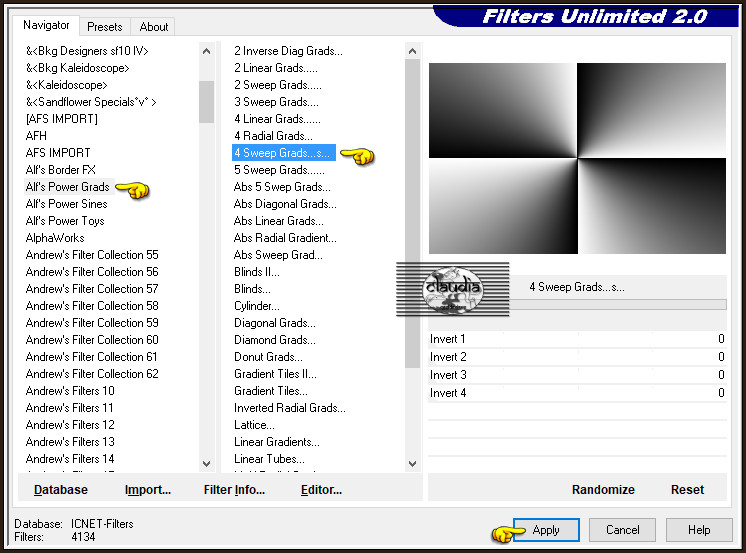Select the [AFS IMPORT] bracketed category

pos(62,119)
